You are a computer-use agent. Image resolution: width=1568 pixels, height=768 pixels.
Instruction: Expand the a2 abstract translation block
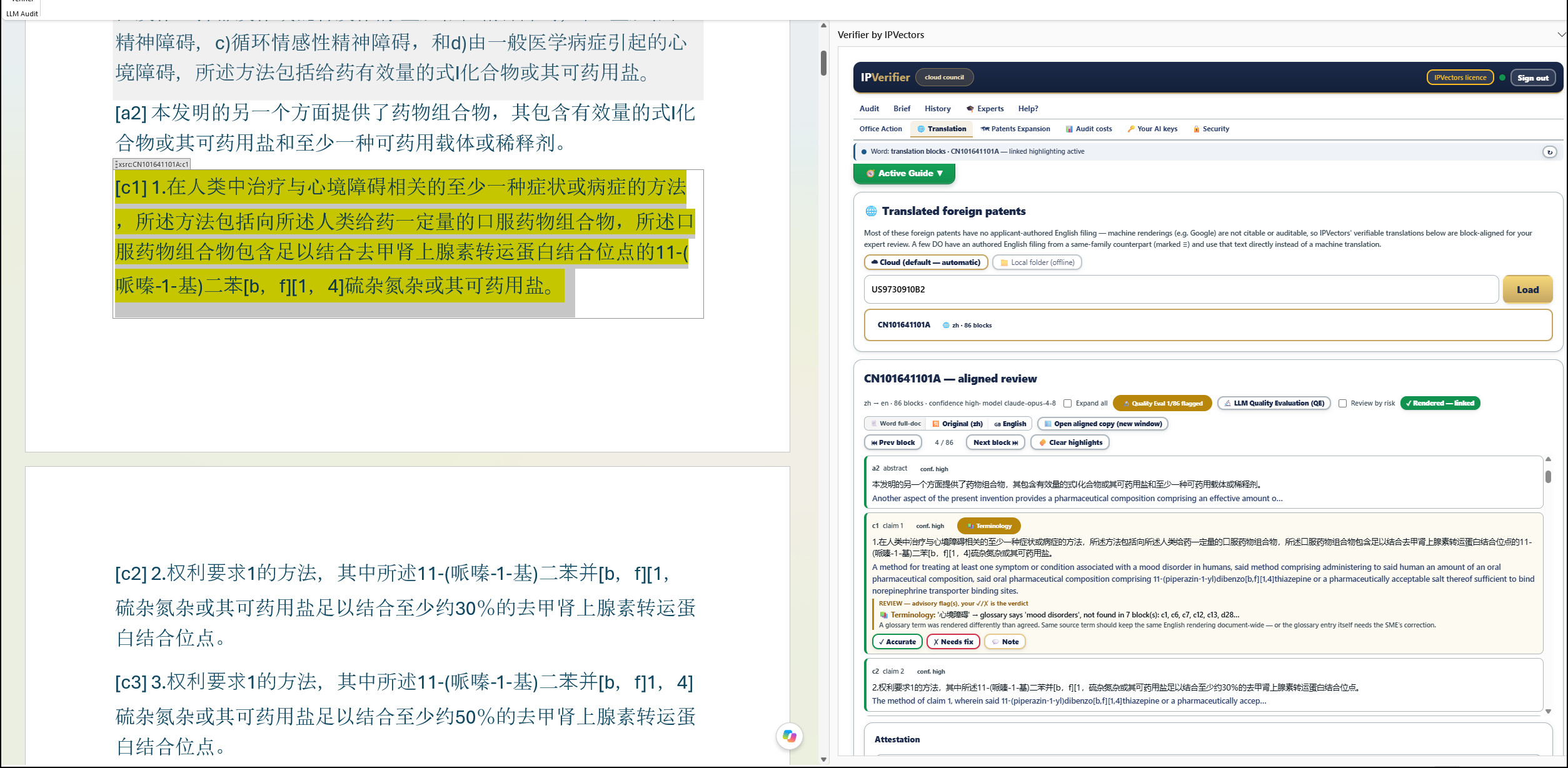1203,482
